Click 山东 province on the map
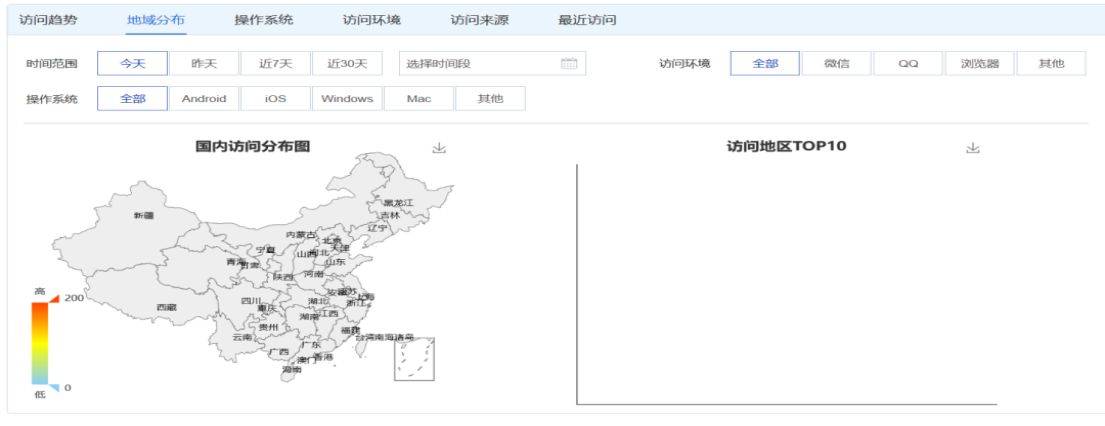The width and height of the screenshot is (1105, 426). point(335,262)
